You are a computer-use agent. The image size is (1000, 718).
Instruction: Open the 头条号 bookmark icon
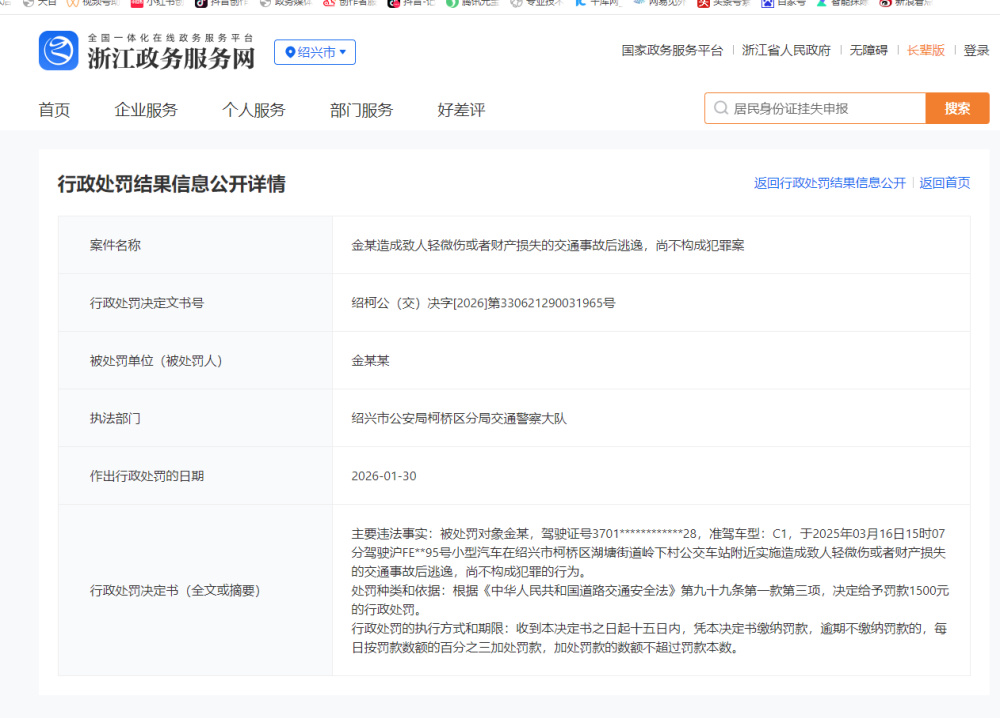click(704, 3)
